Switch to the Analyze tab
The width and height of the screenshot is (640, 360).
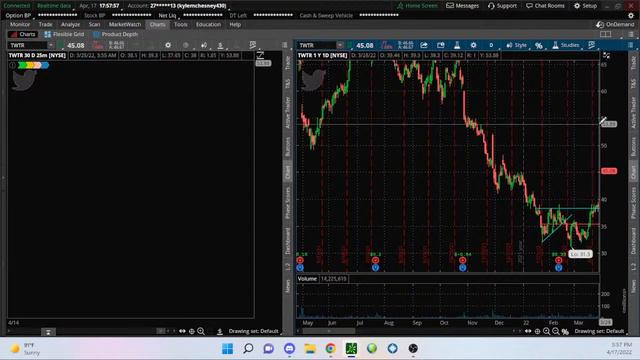[70, 24]
